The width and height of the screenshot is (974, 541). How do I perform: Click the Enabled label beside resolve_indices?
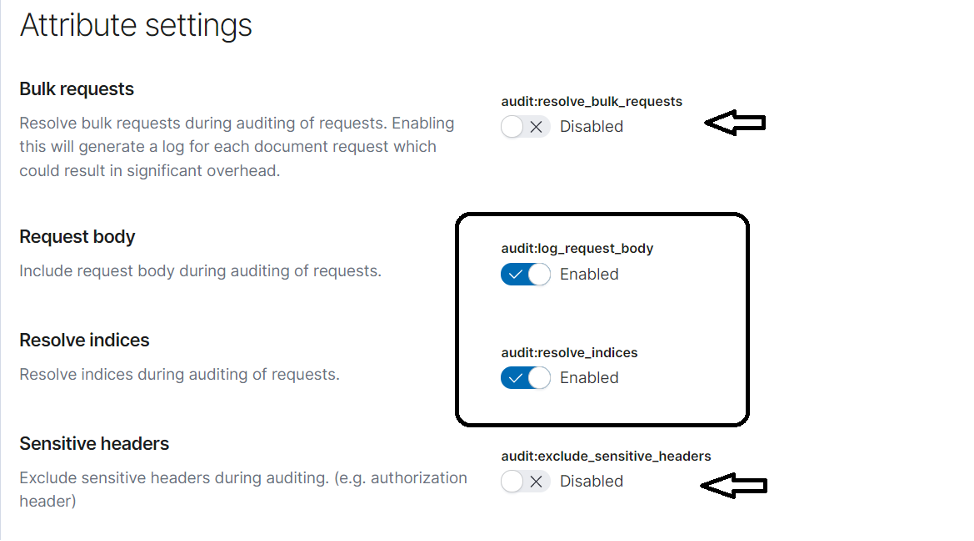click(x=589, y=378)
